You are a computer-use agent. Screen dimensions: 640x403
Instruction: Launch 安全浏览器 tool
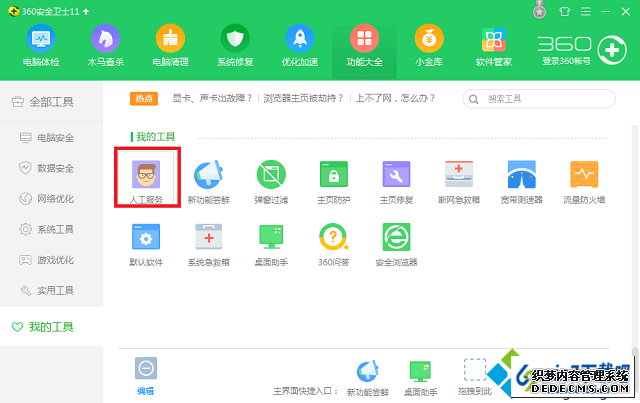click(x=396, y=244)
